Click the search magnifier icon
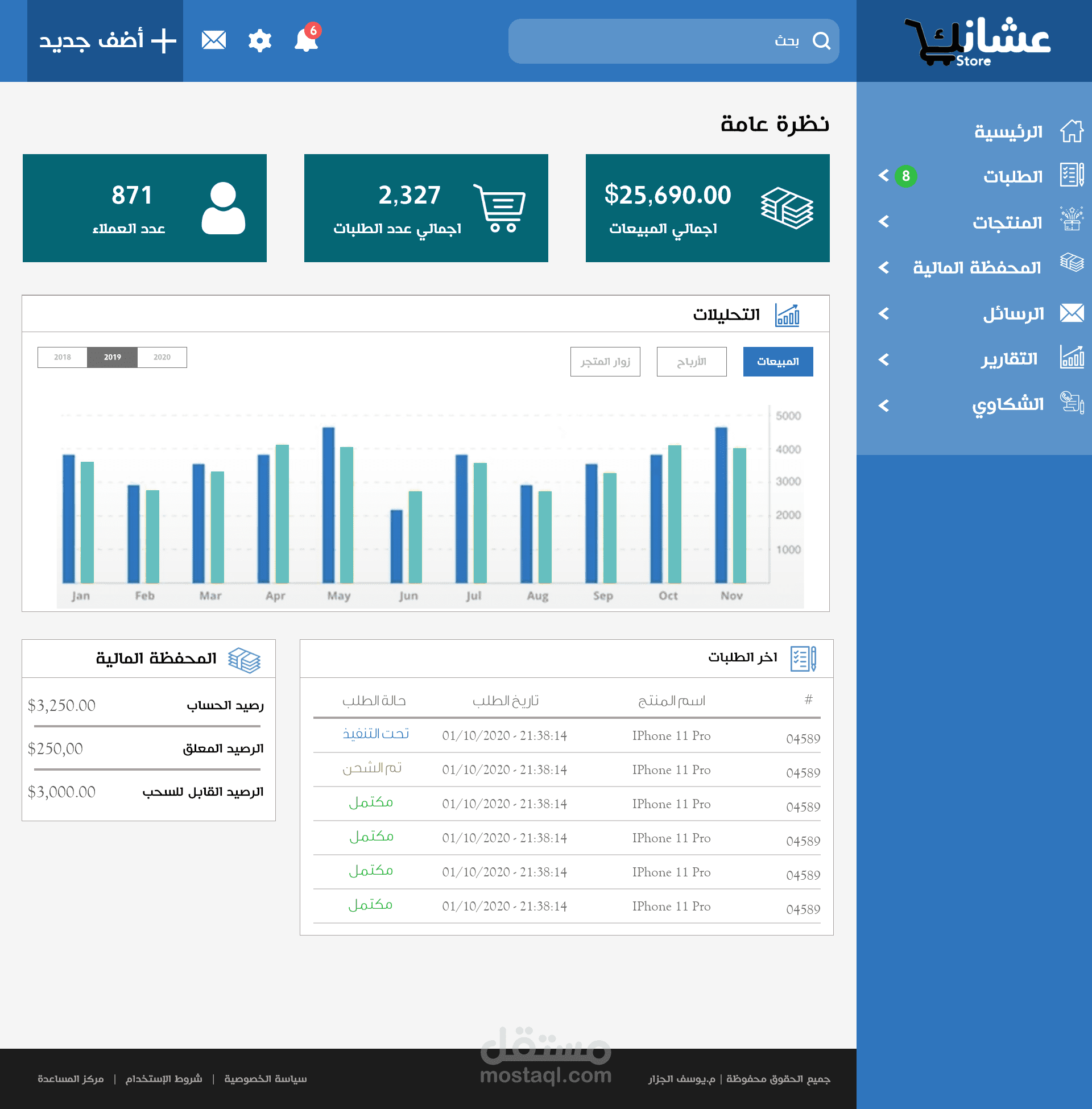Screen dimensions: 1092x1109 tap(821, 41)
